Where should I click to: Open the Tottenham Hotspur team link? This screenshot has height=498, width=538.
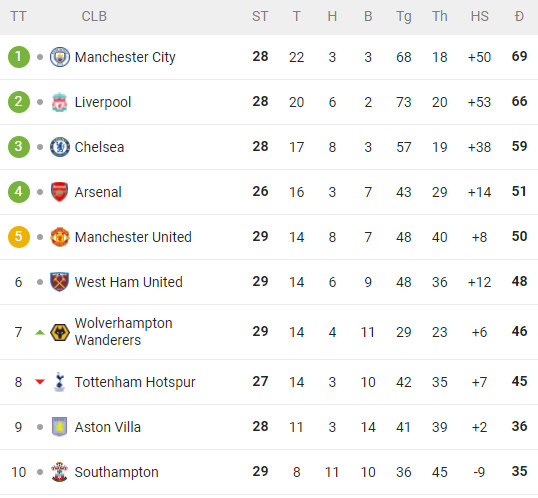[x=135, y=382]
